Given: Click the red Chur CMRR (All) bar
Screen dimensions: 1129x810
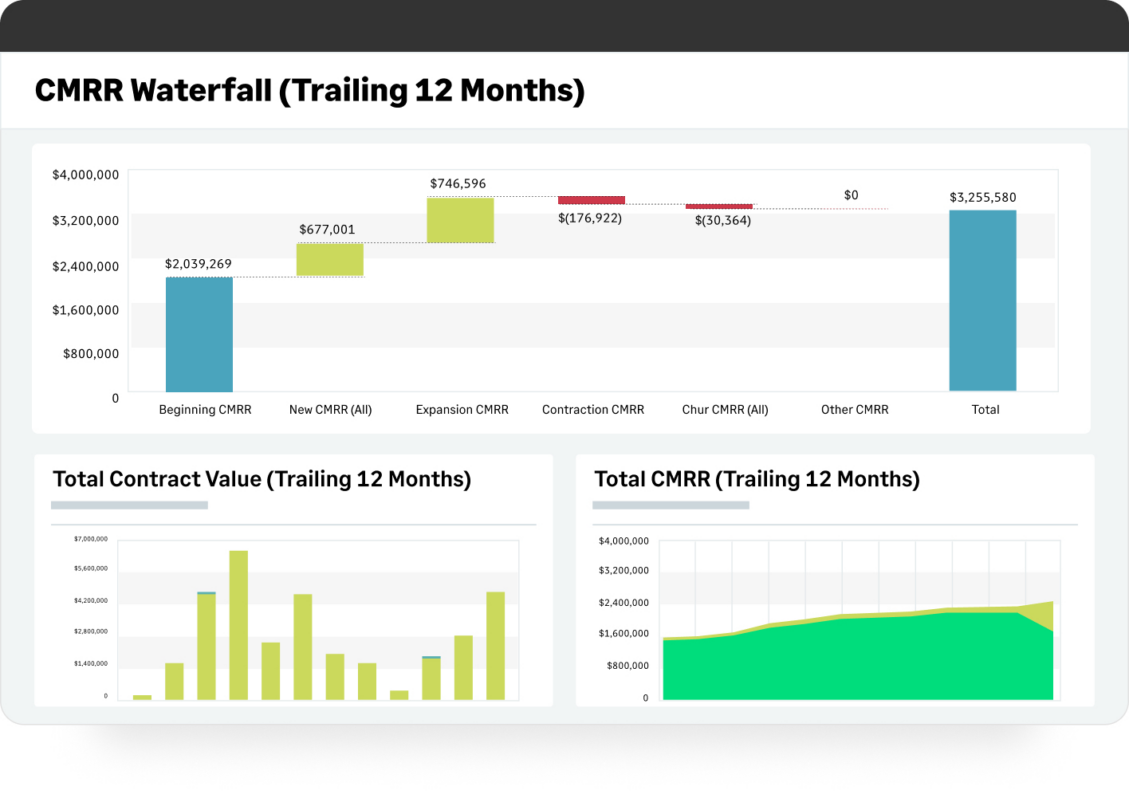Looking at the screenshot, I should coord(719,207).
